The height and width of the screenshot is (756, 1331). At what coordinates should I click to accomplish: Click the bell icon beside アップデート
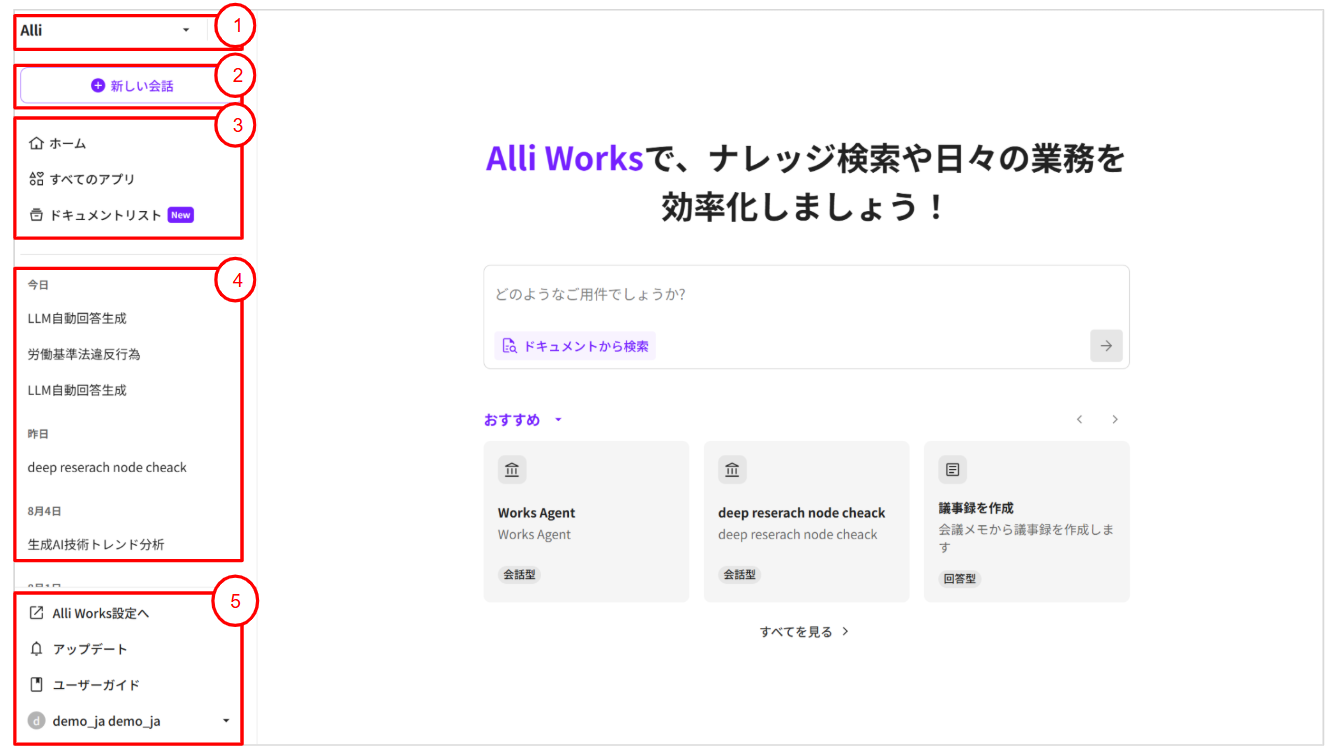[x=37, y=649]
